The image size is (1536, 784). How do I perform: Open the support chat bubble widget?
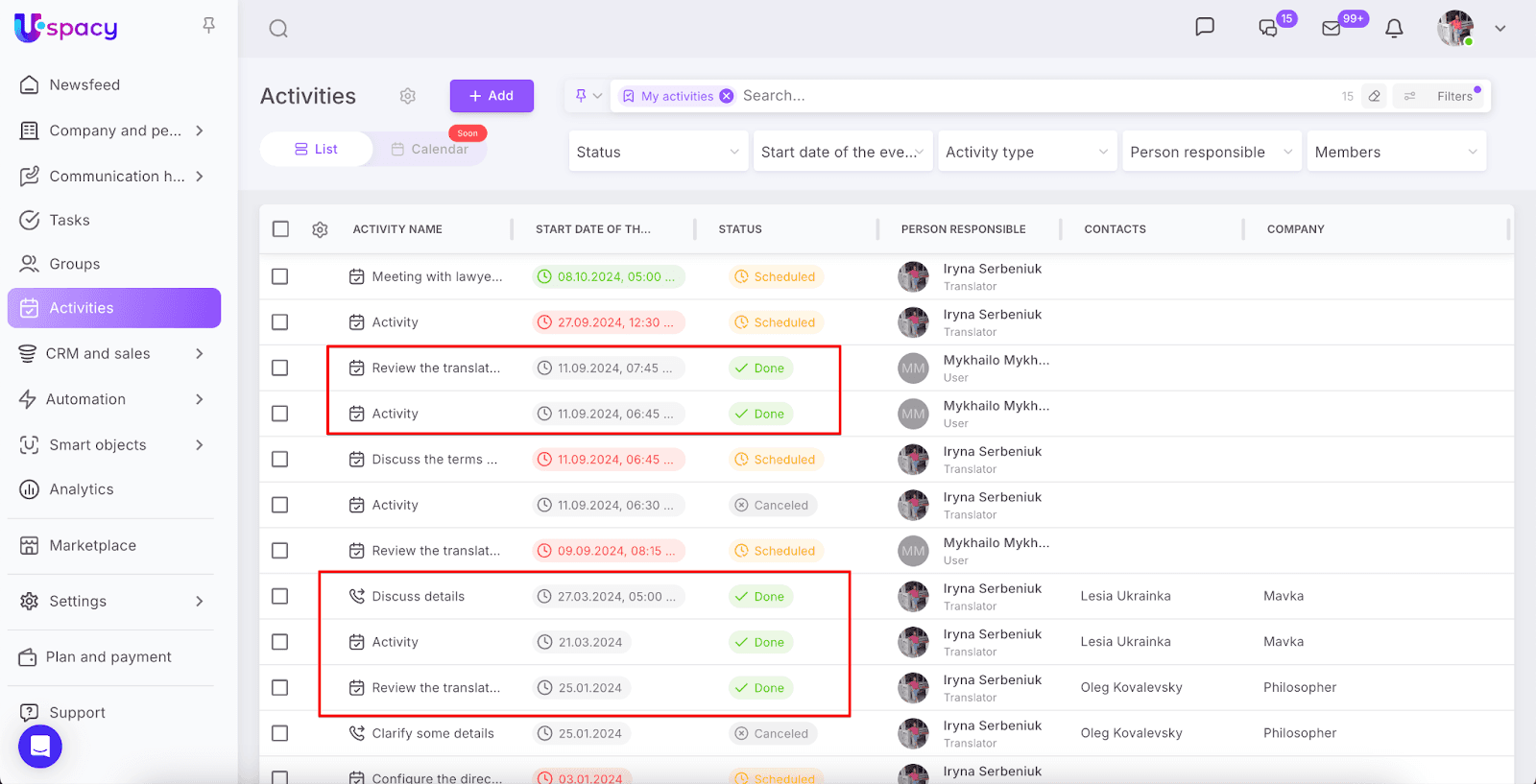(x=40, y=747)
